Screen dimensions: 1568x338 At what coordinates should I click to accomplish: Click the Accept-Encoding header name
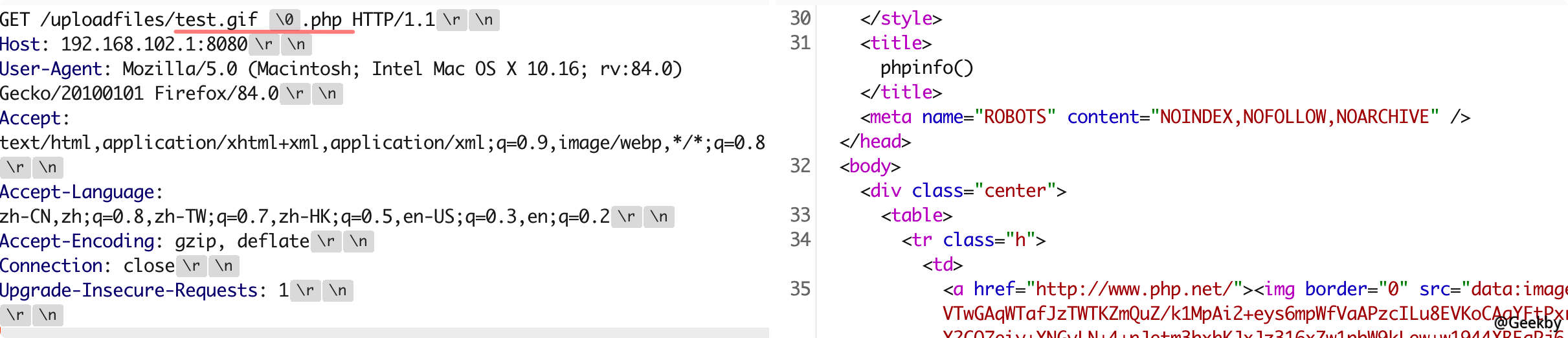[x=77, y=242]
